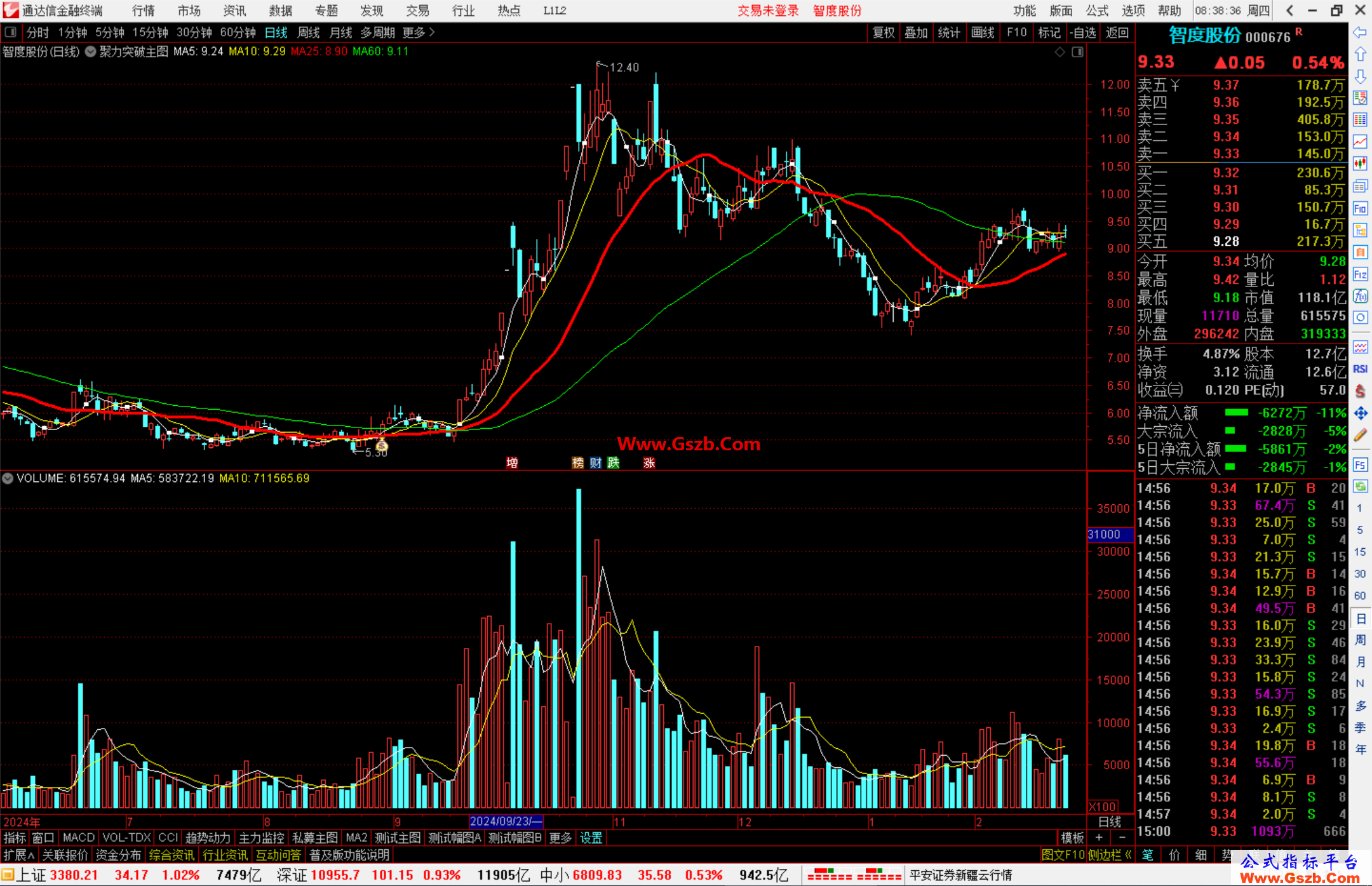Click the 设置 settings link
Screen dimensions: 1372x886
point(591,838)
